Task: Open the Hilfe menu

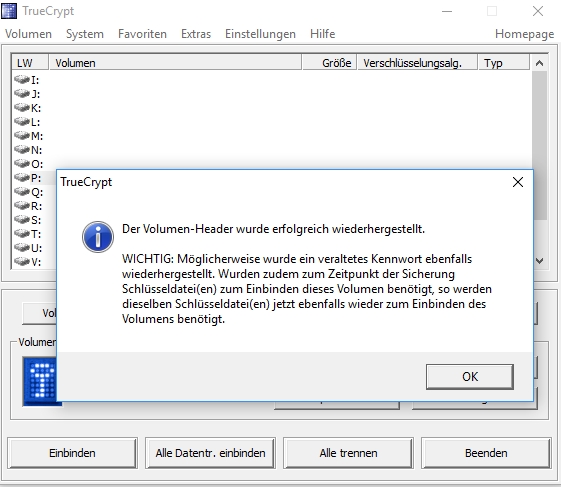Action: [322, 34]
